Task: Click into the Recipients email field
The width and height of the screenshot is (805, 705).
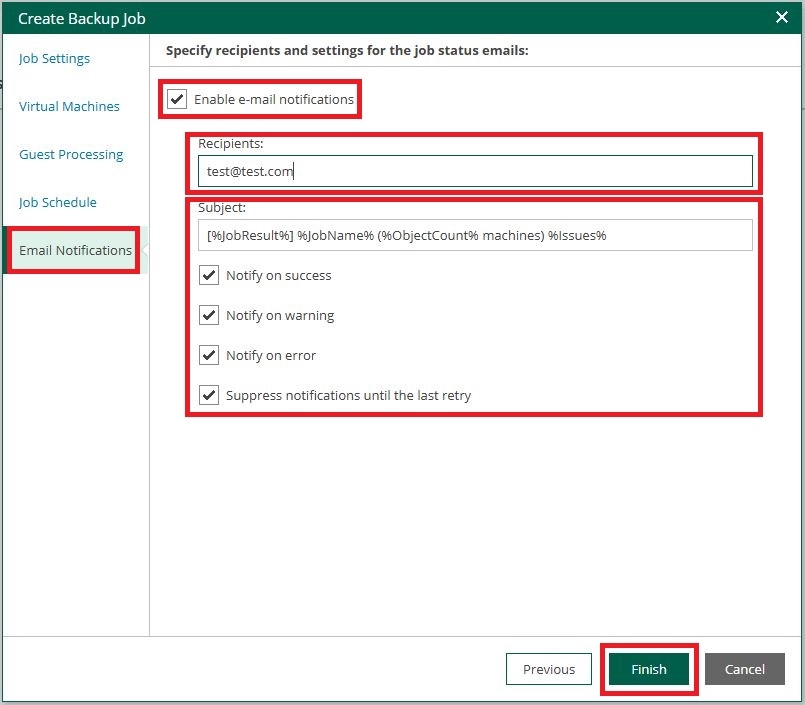Action: (x=475, y=171)
